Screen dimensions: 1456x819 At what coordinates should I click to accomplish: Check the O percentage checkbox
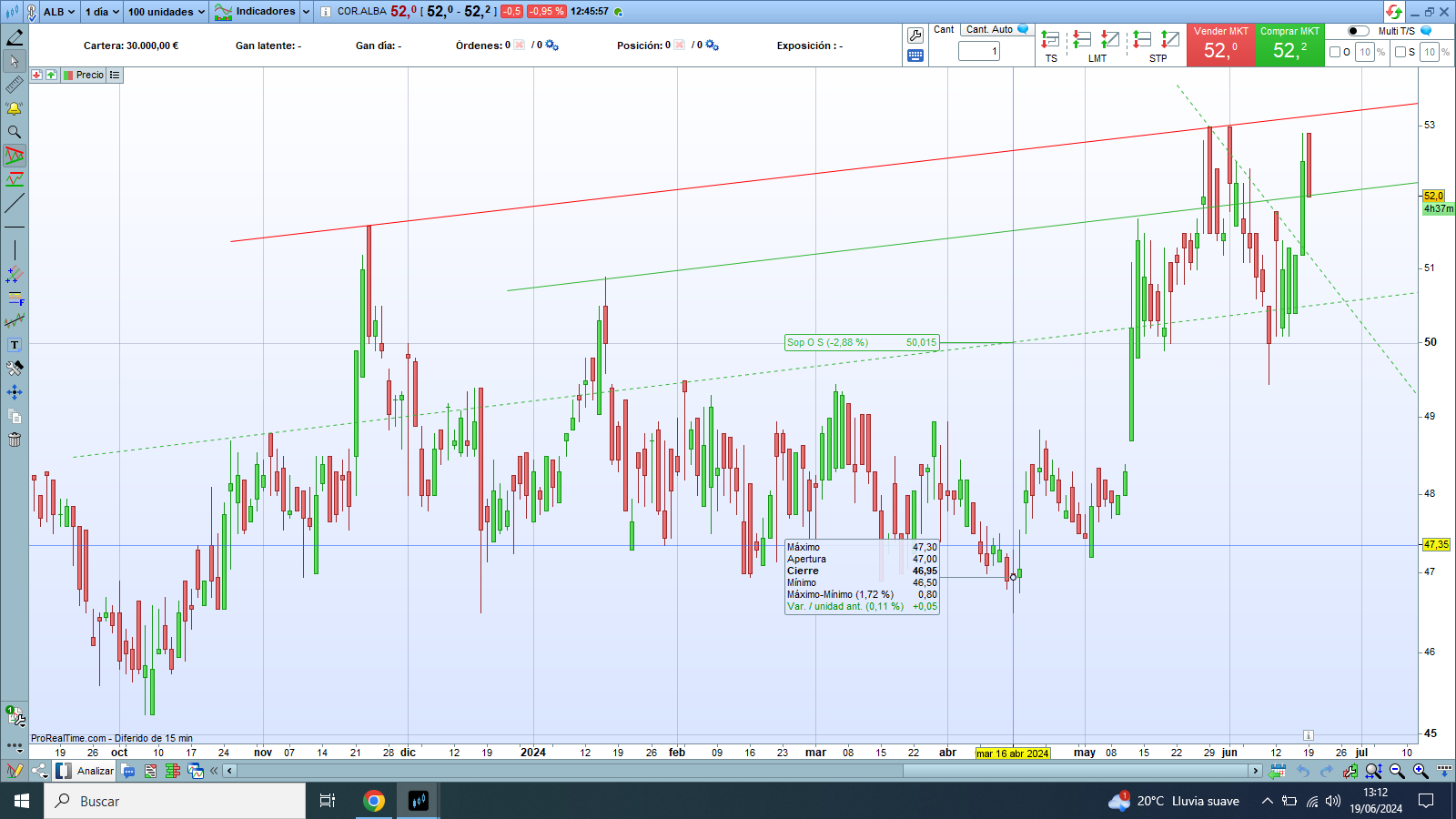tap(1335, 52)
